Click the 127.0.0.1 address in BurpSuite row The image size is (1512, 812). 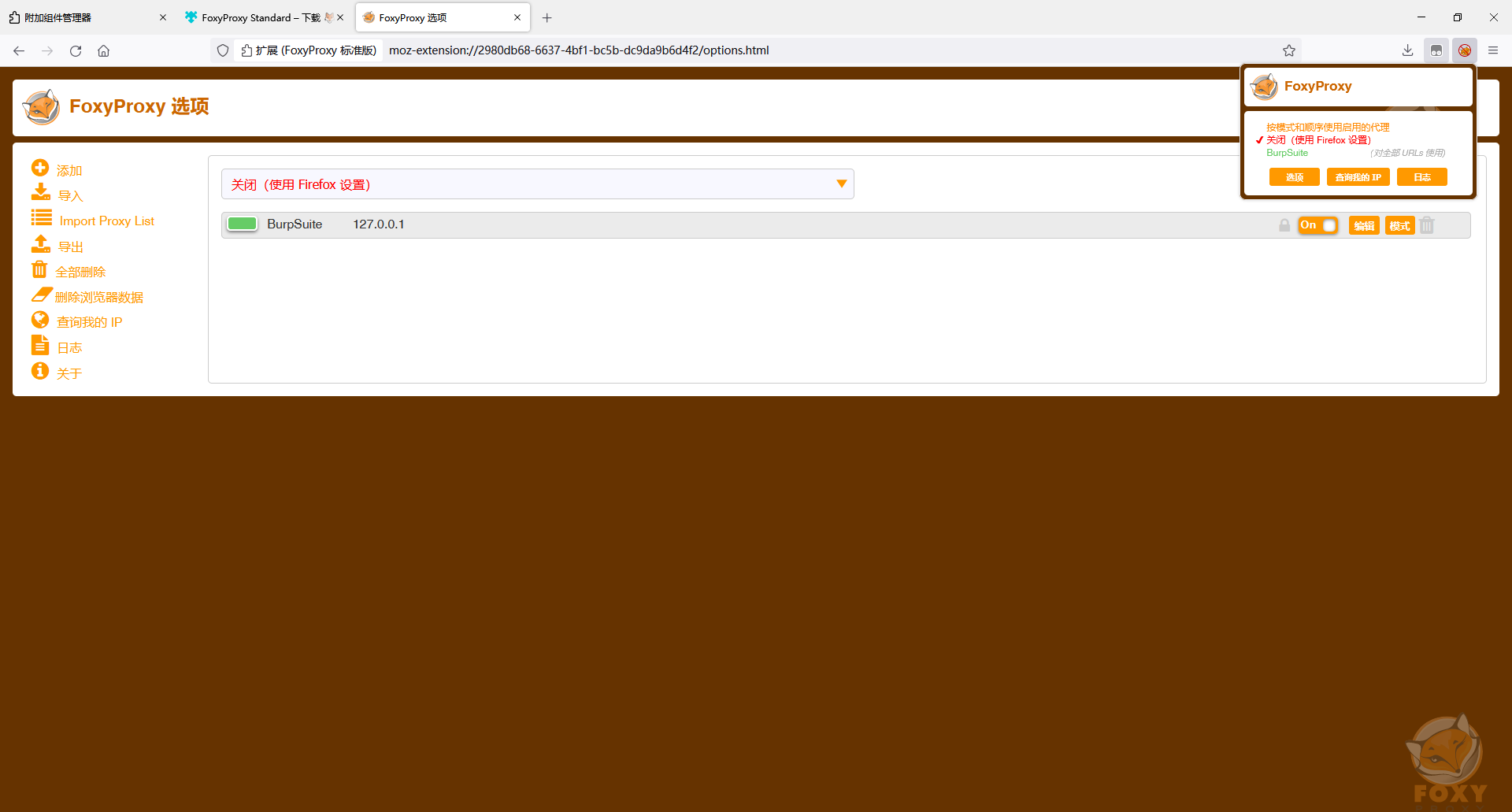[379, 224]
